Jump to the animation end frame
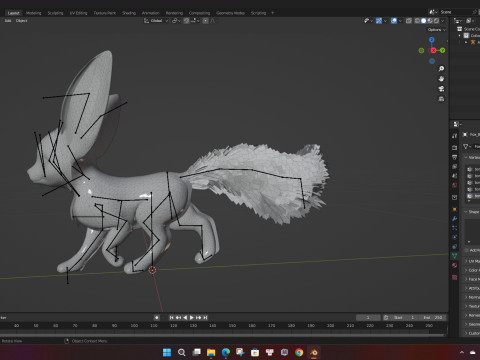Screen dimensions: 480x360 [205, 317]
